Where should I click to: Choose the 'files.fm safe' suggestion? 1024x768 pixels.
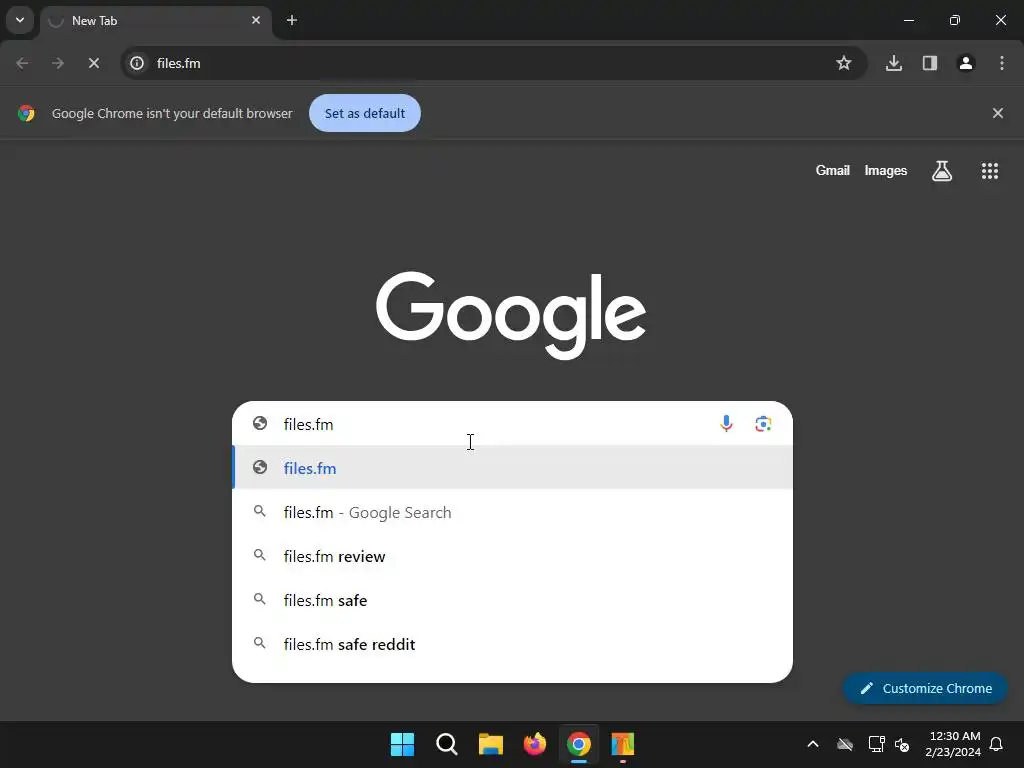coord(513,600)
